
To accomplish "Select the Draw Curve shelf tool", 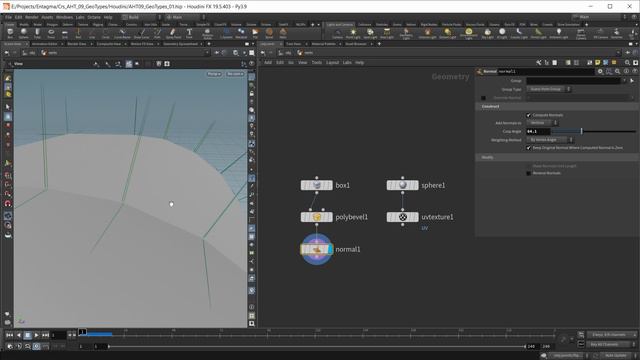I will 141,33.
